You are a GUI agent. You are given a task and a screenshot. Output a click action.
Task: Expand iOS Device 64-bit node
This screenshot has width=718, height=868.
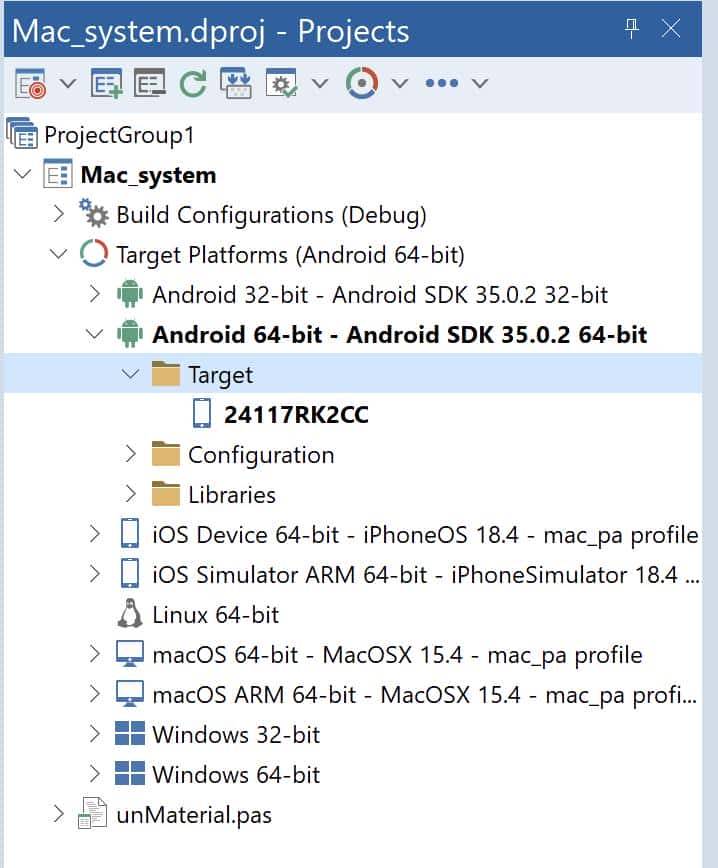click(x=95, y=534)
